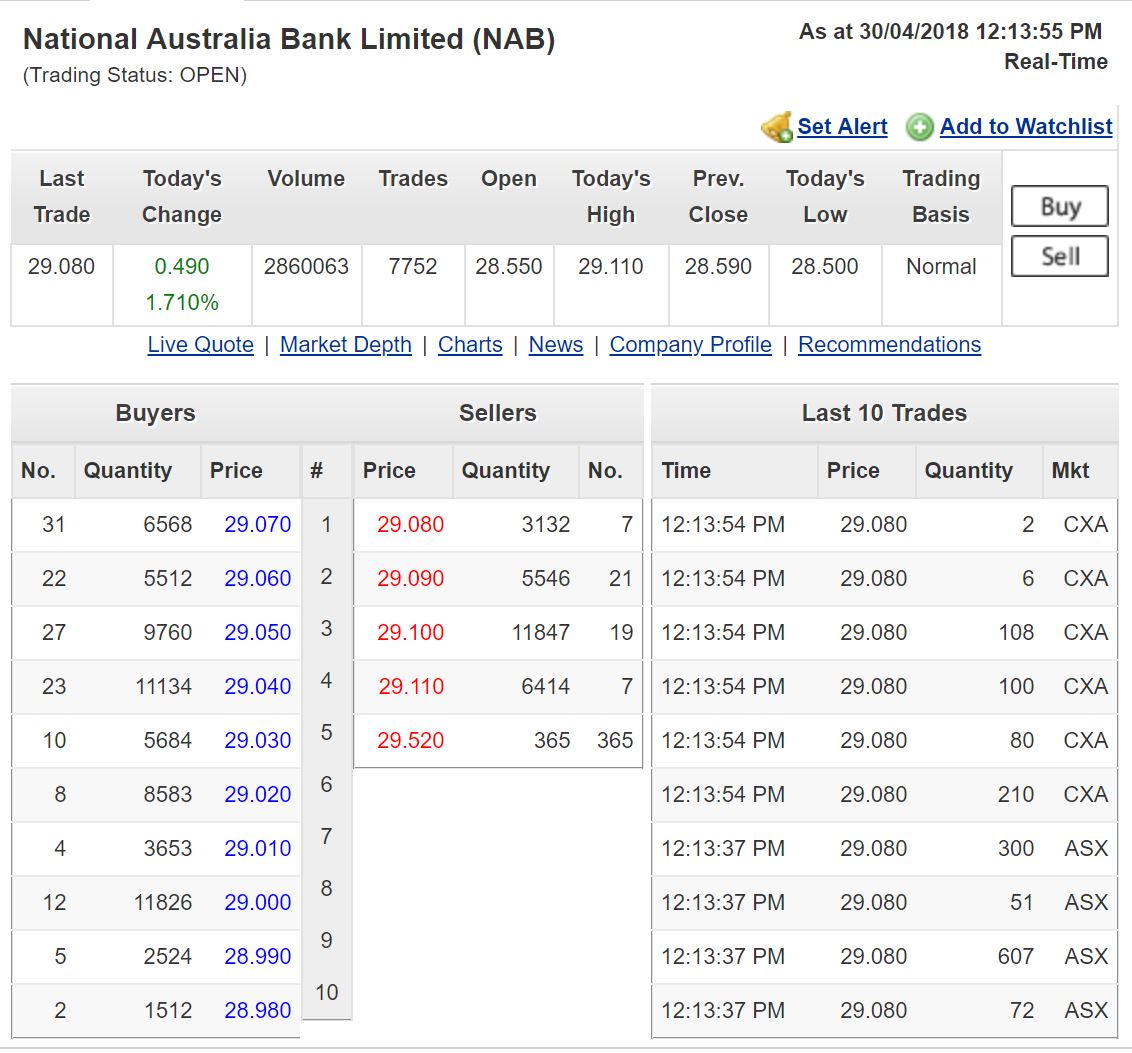This screenshot has width=1132, height=1053.
Task: Click Today's Low value 28.500
Action: tap(825, 266)
